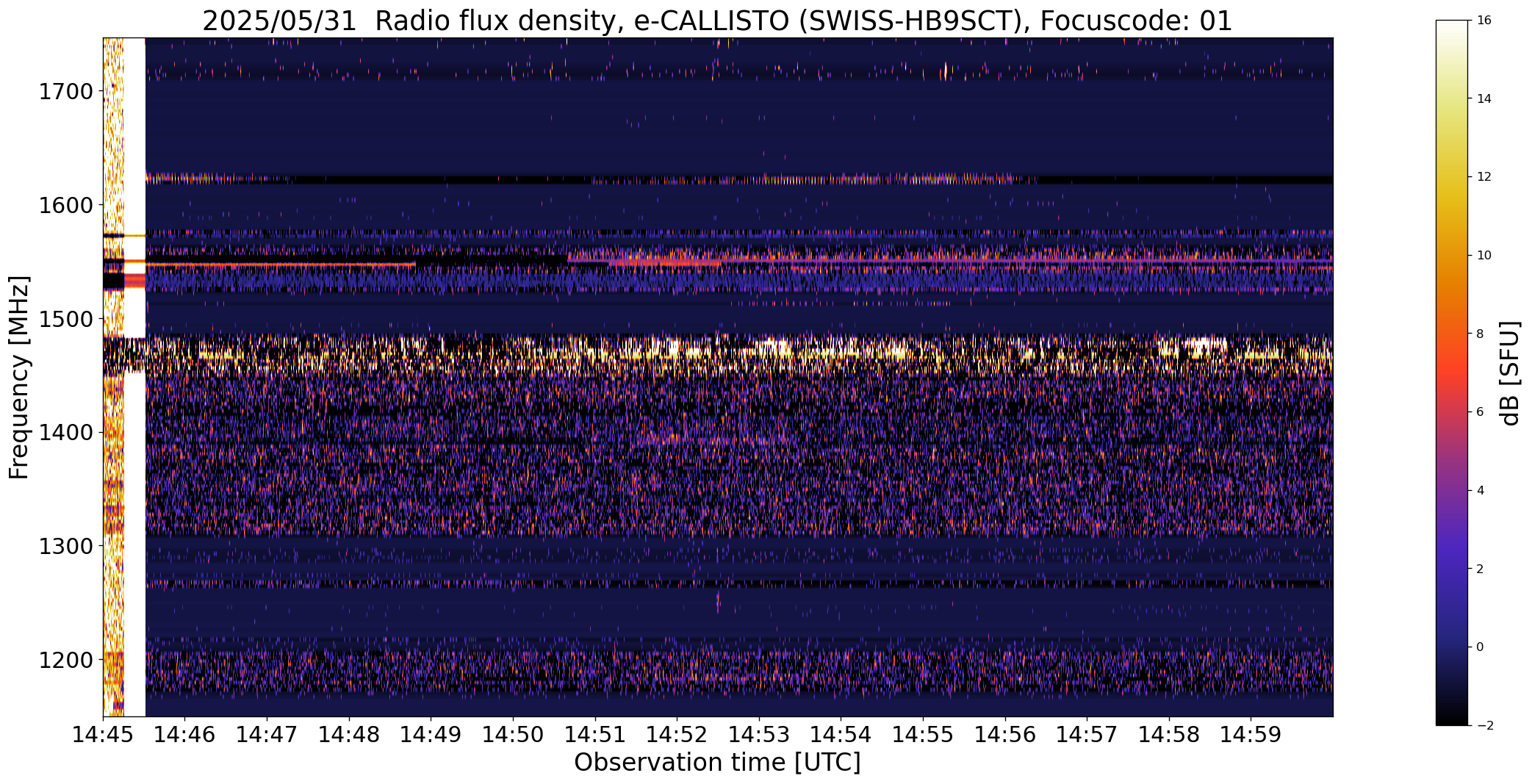
Task: Click the 14:49 time tick label
Action: (431, 734)
